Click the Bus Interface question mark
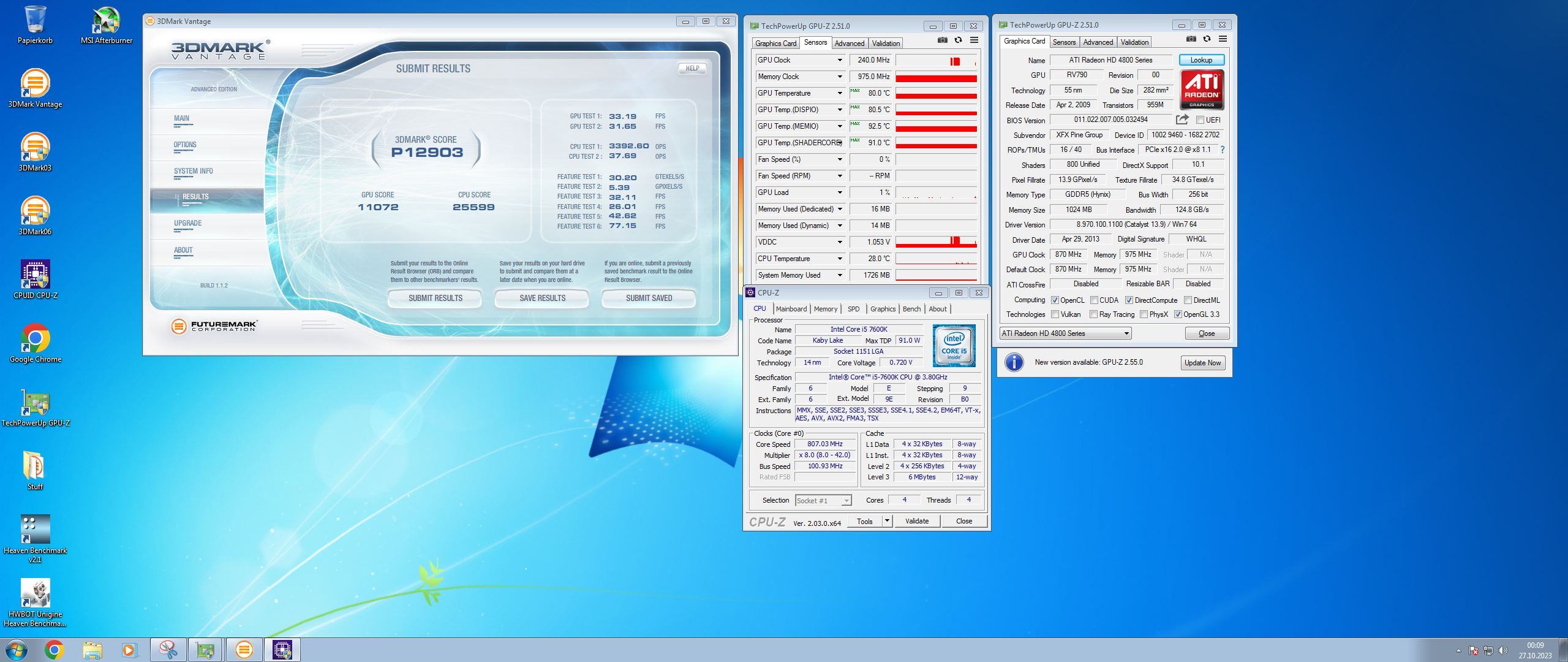Screen dimensions: 1568x662 1223,150
